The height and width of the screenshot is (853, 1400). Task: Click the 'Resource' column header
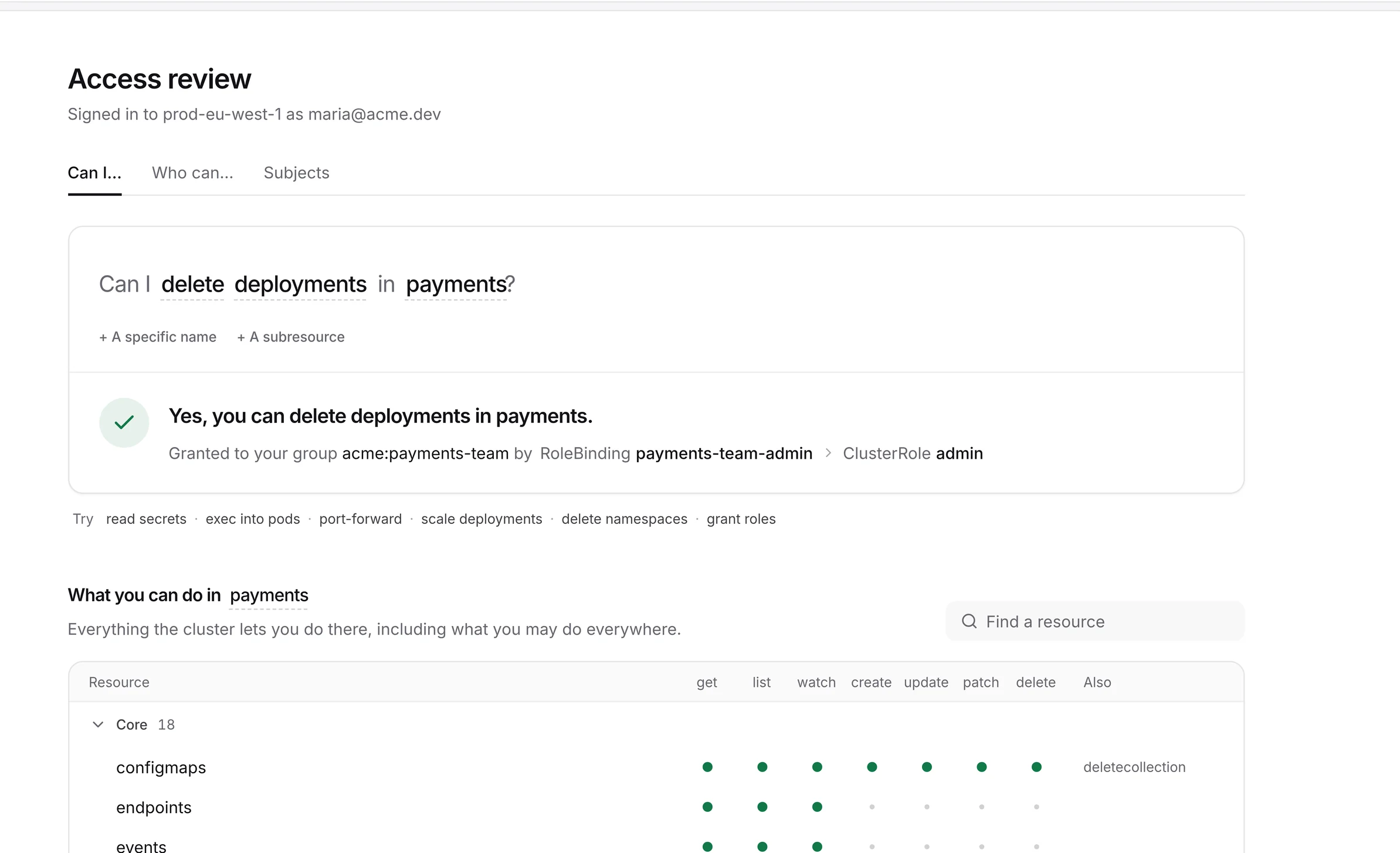point(119,682)
